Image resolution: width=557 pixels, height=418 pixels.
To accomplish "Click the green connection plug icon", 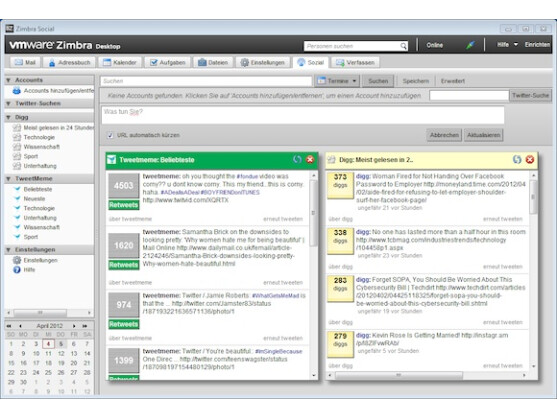I will (470, 45).
